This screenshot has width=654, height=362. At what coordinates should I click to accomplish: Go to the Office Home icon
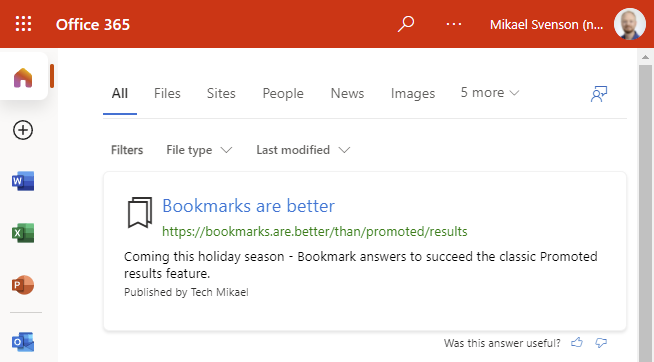23,78
